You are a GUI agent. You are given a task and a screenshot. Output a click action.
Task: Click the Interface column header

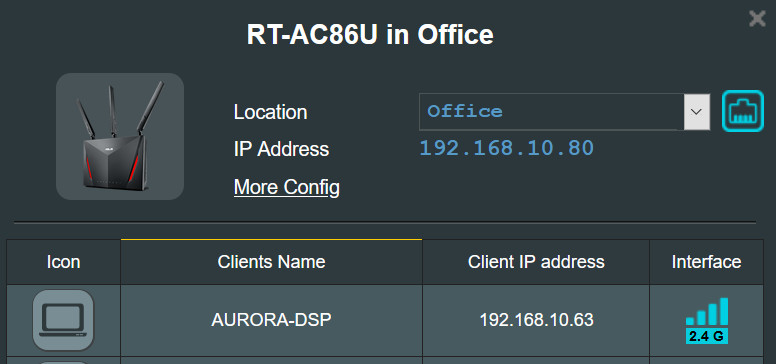tap(706, 262)
